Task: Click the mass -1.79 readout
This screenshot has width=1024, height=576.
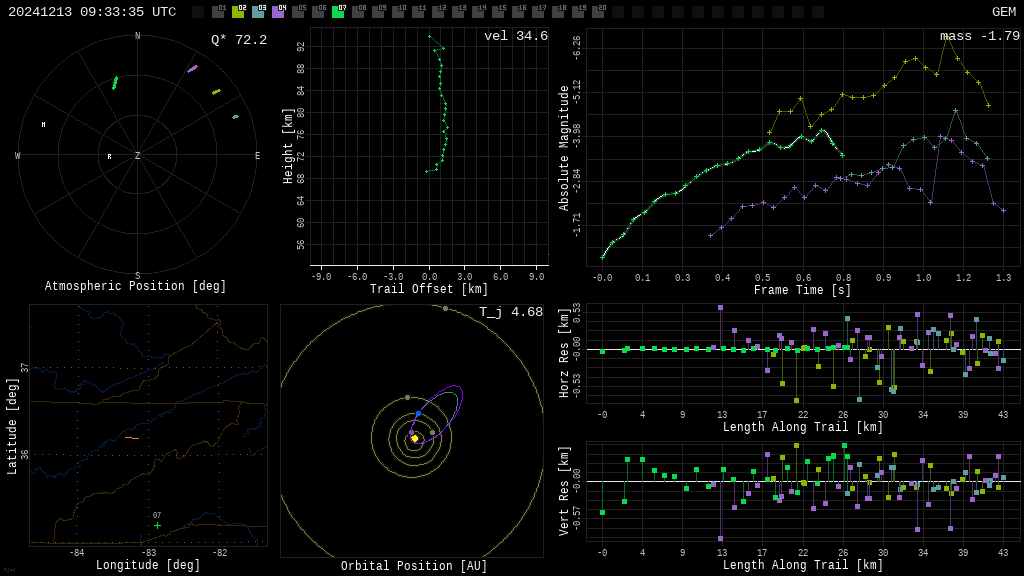Action: tap(979, 36)
